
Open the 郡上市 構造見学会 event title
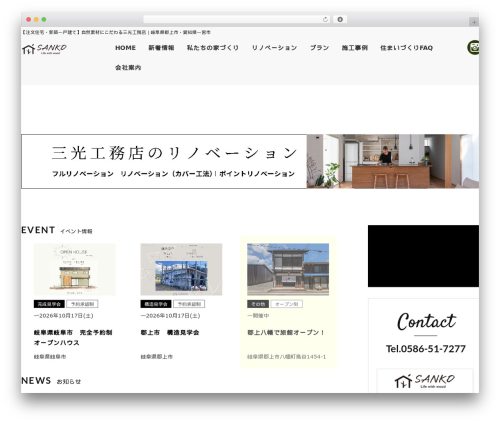click(170, 332)
